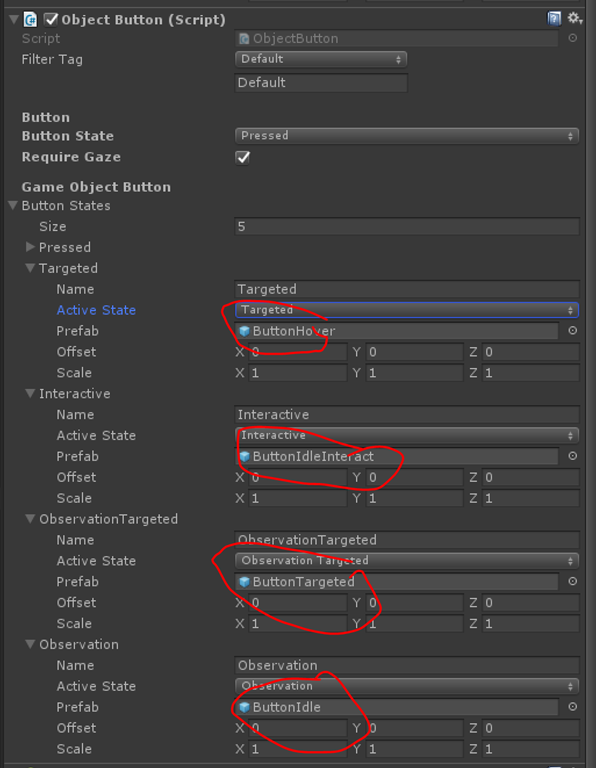
Task: Open object picker for ButtonIdle prefab
Action: click(572, 707)
